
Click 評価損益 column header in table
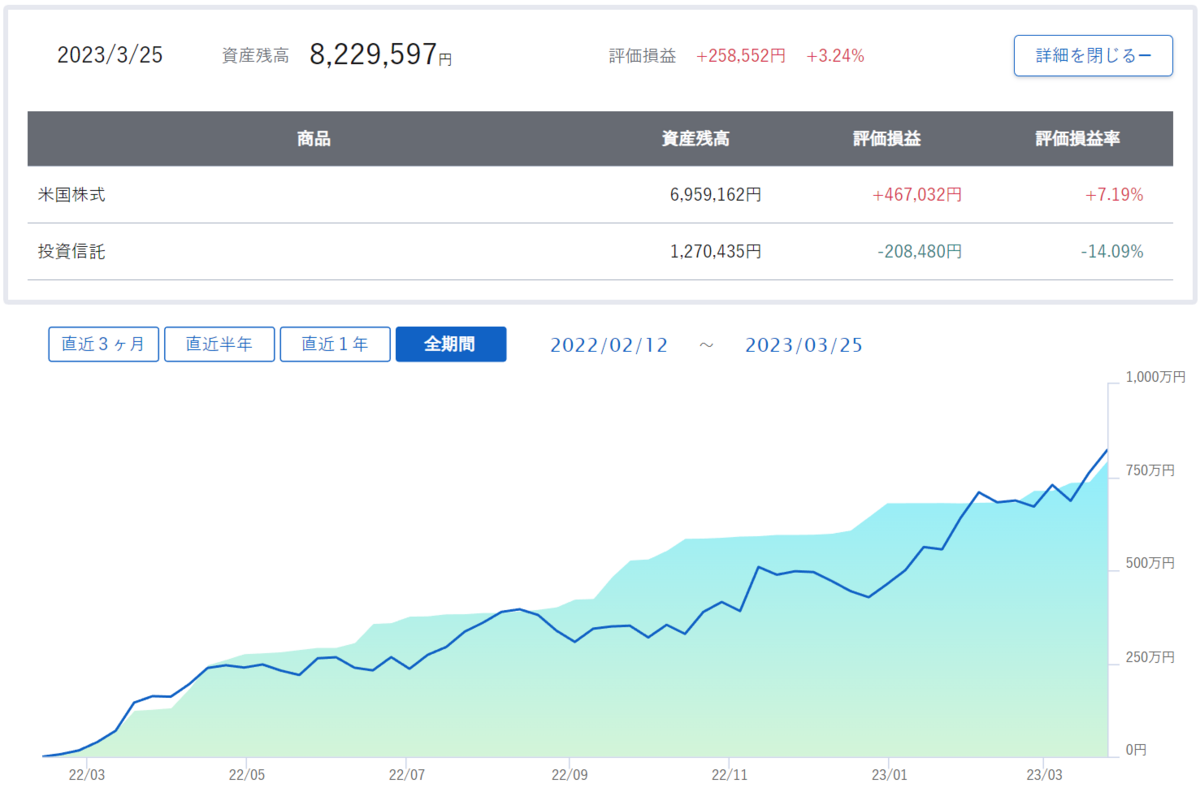(887, 139)
